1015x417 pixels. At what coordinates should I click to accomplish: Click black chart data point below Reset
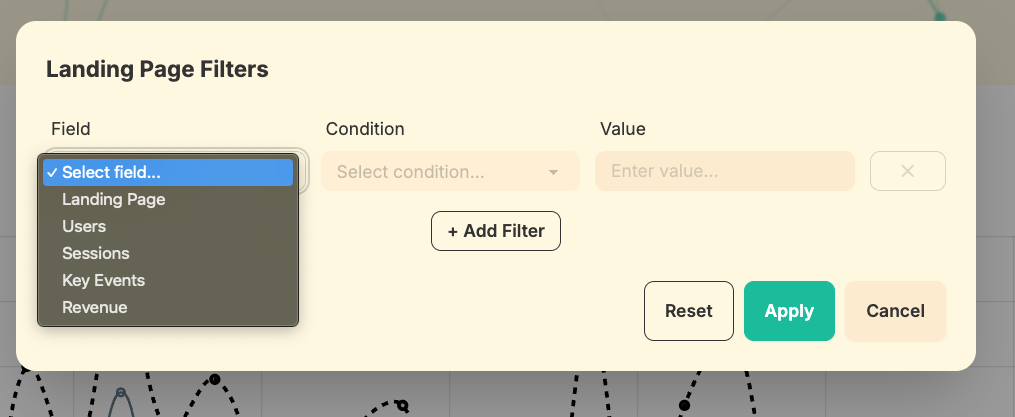coord(684,405)
